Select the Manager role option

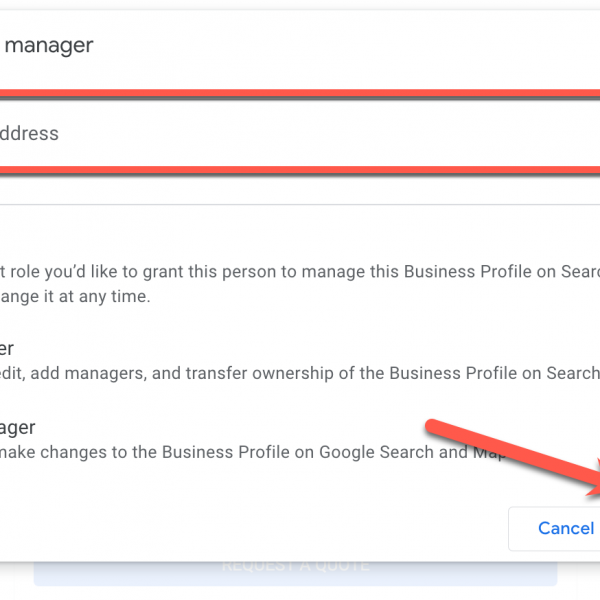[18, 427]
